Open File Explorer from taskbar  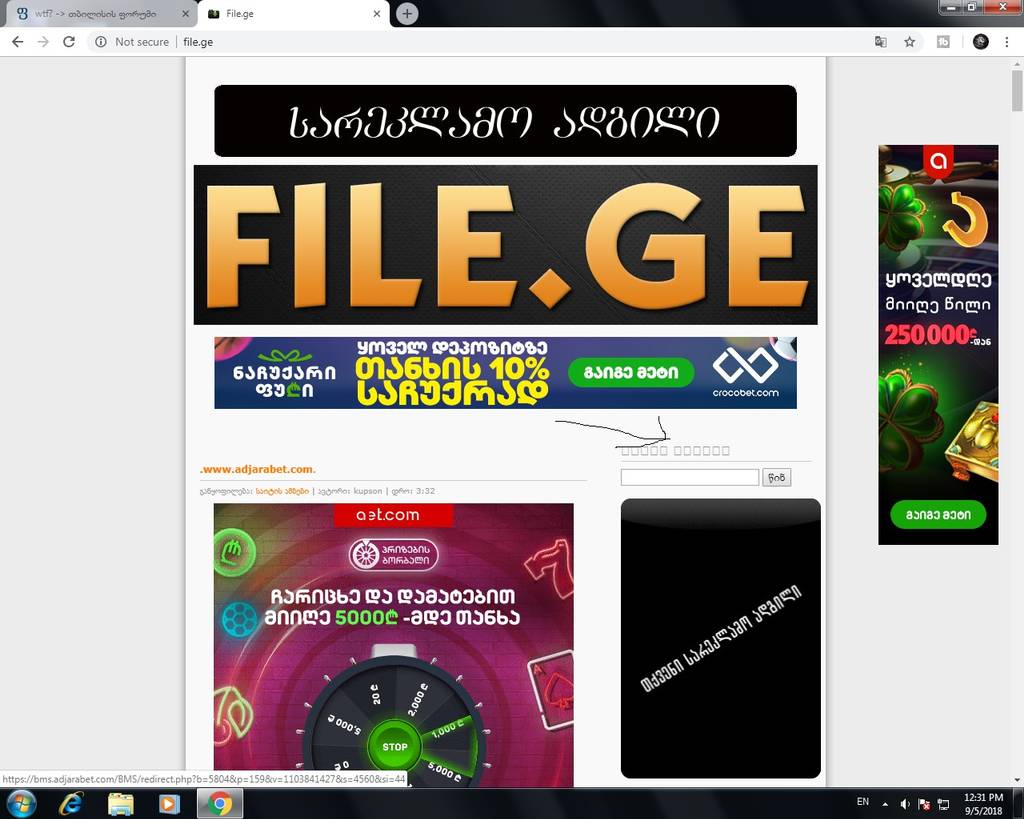121,803
